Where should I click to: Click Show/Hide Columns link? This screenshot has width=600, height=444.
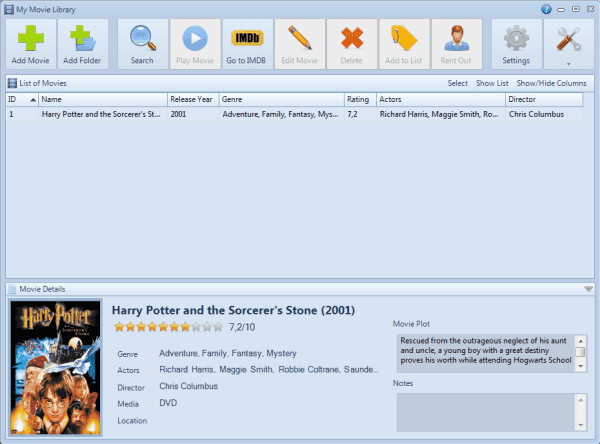coord(551,83)
